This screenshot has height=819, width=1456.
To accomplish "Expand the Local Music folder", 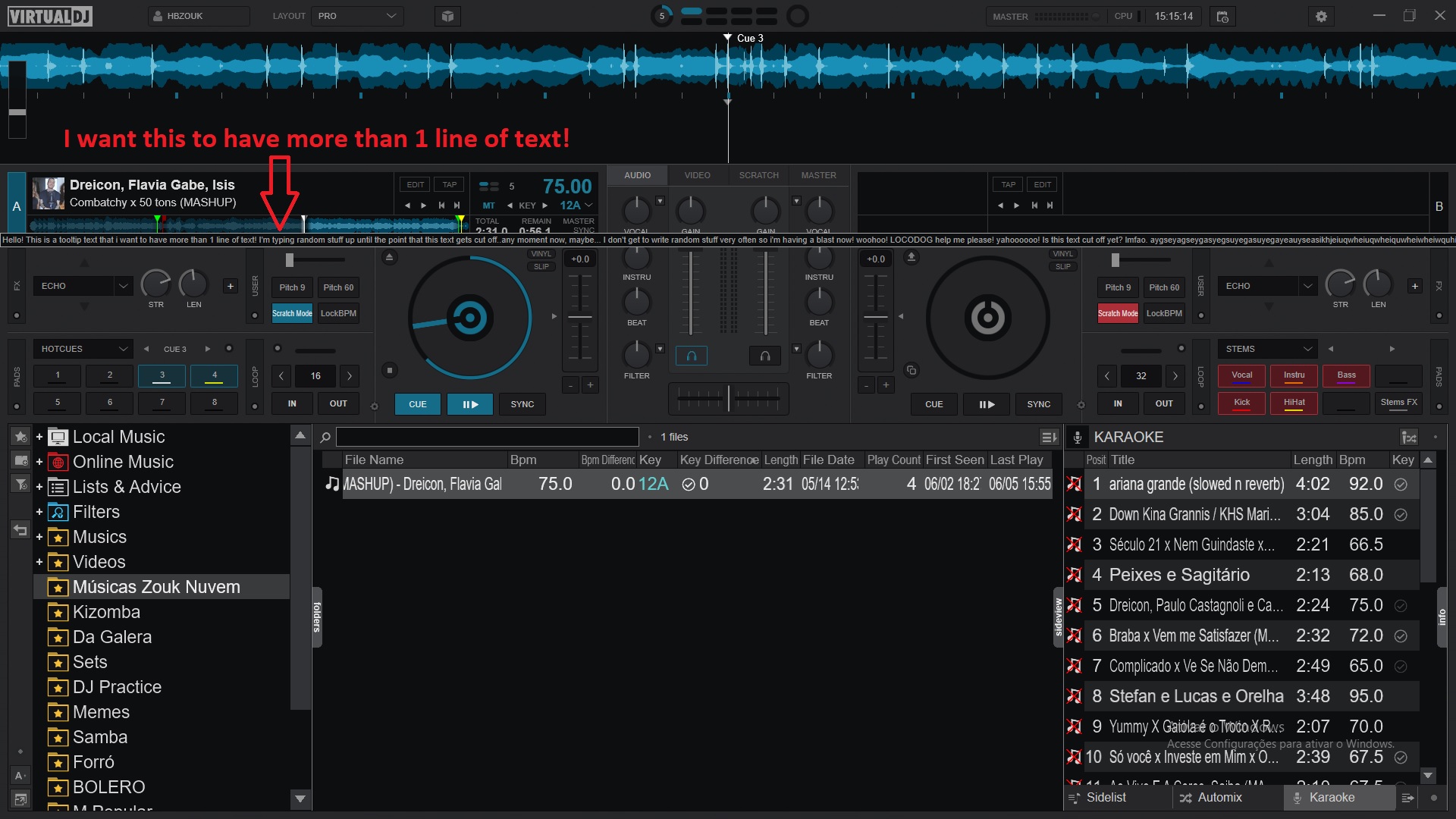I will pyautogui.click(x=39, y=437).
